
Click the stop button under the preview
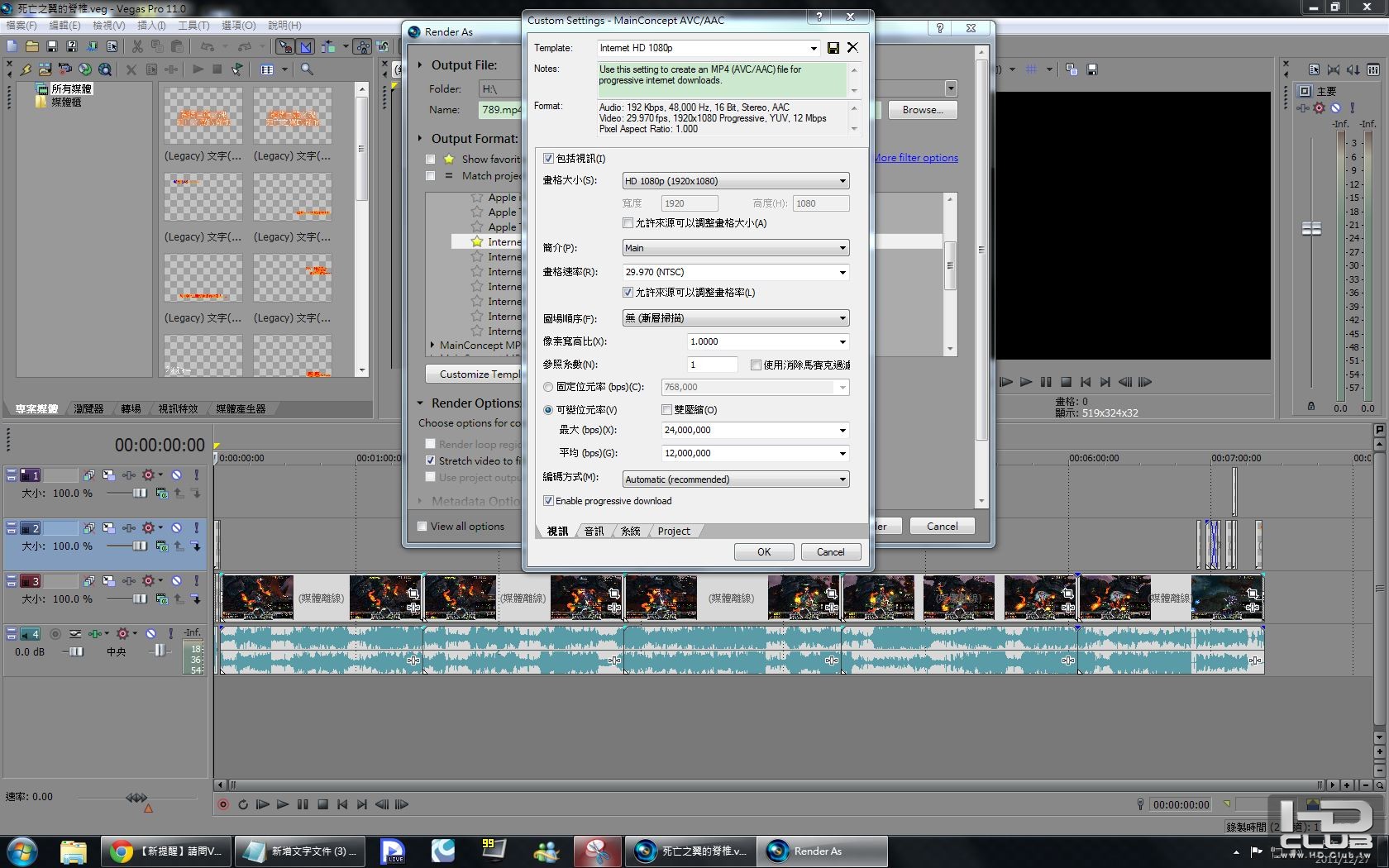click(1066, 382)
